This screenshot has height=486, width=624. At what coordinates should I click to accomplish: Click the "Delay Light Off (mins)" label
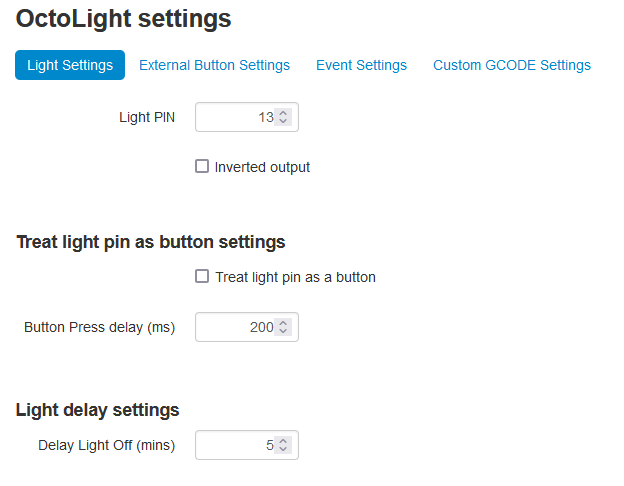point(106,446)
